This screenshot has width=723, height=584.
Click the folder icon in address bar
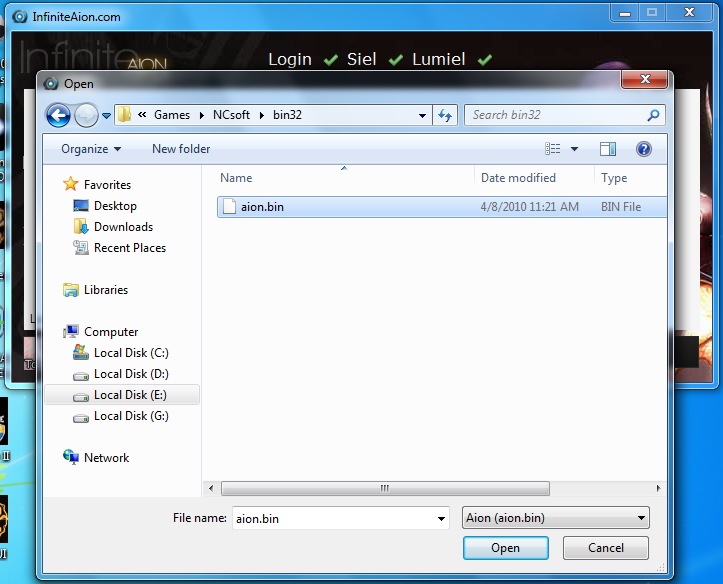tap(124, 115)
